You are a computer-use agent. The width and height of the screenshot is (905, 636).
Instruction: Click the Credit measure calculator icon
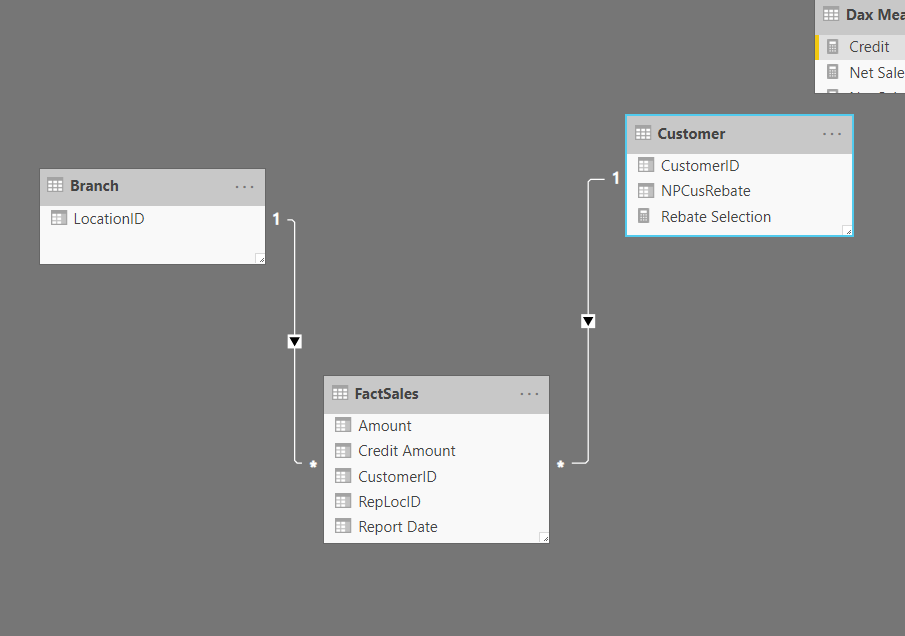click(x=832, y=47)
